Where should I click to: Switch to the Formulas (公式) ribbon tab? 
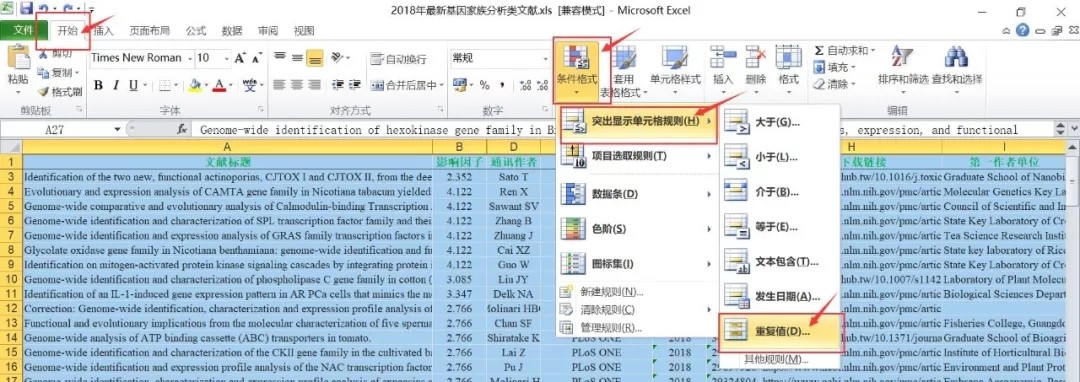click(x=196, y=31)
